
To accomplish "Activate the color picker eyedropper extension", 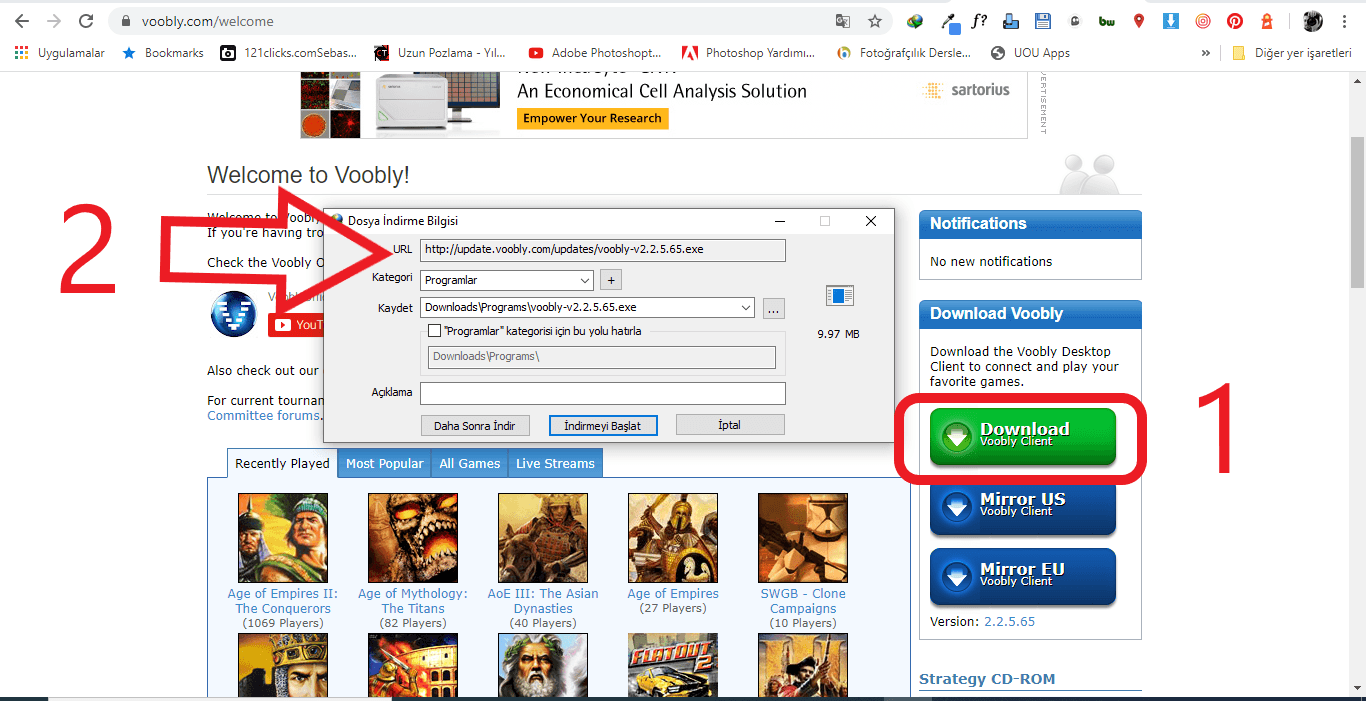I will 949,21.
